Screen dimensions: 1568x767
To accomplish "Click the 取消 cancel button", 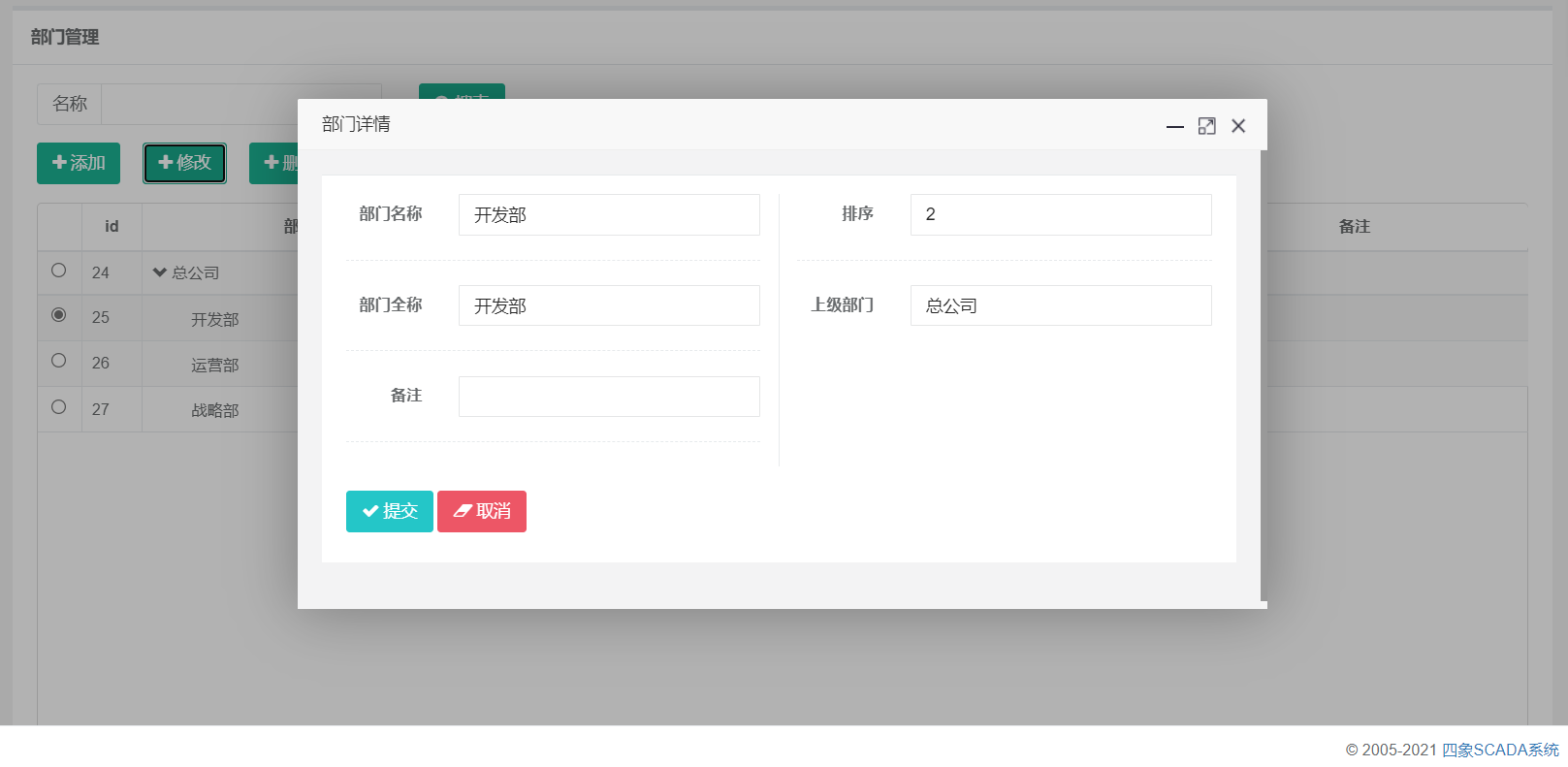I will 482,511.
